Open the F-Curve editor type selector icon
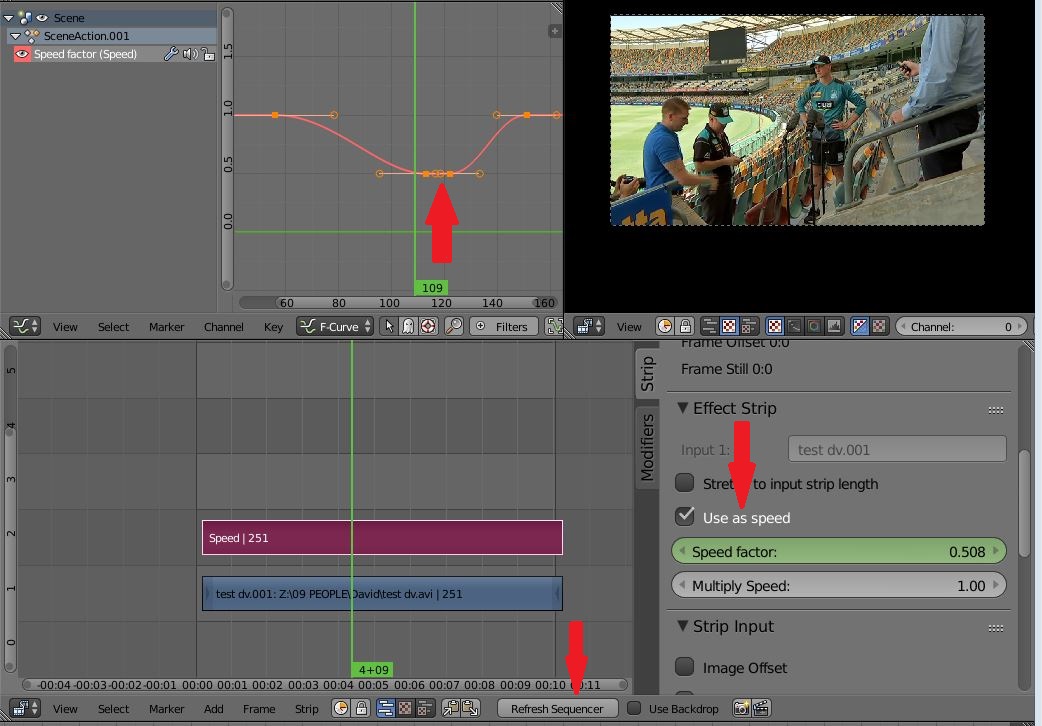This screenshot has width=1042, height=726. [x=24, y=326]
